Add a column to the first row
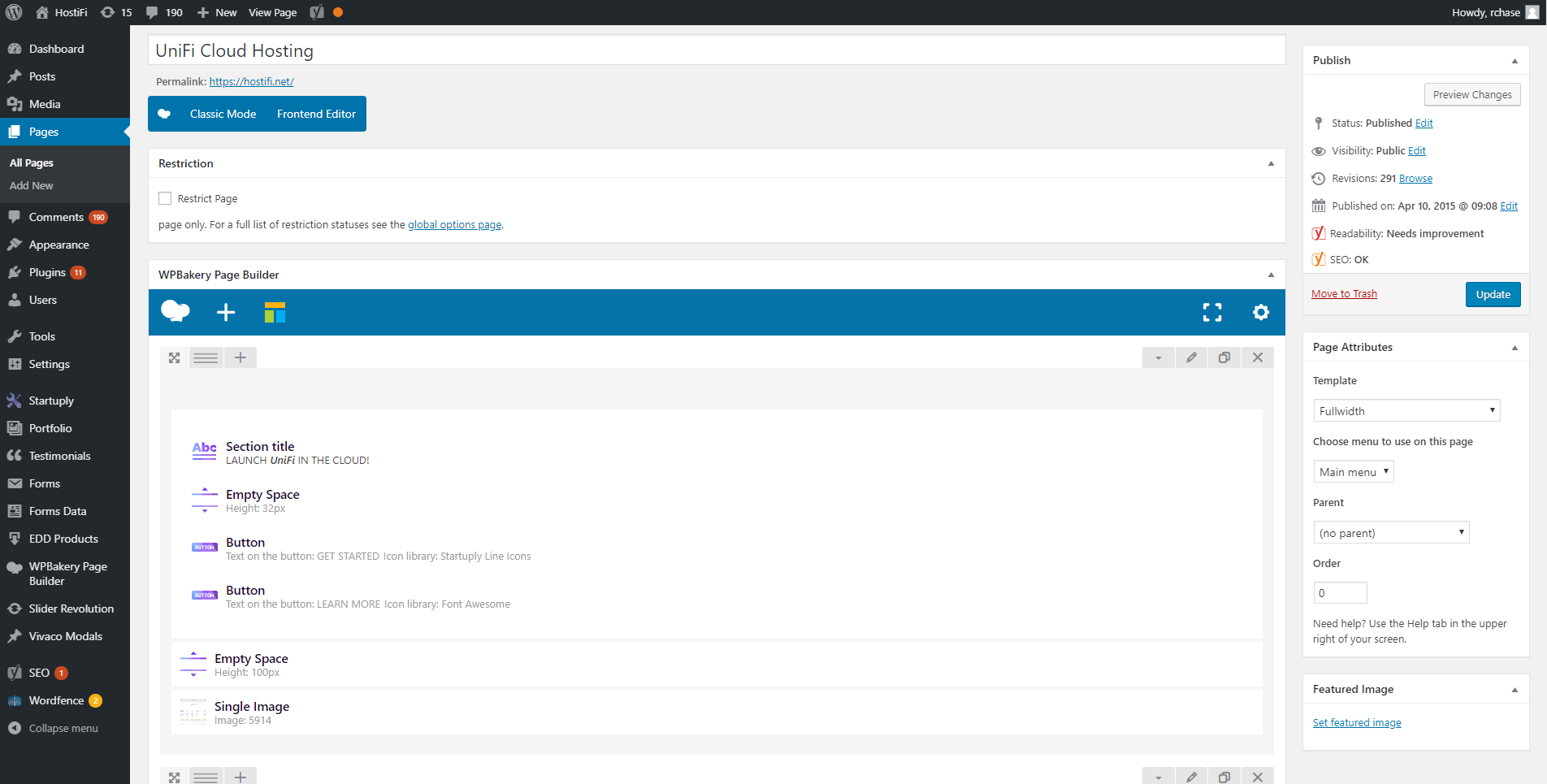1547x784 pixels. [240, 357]
